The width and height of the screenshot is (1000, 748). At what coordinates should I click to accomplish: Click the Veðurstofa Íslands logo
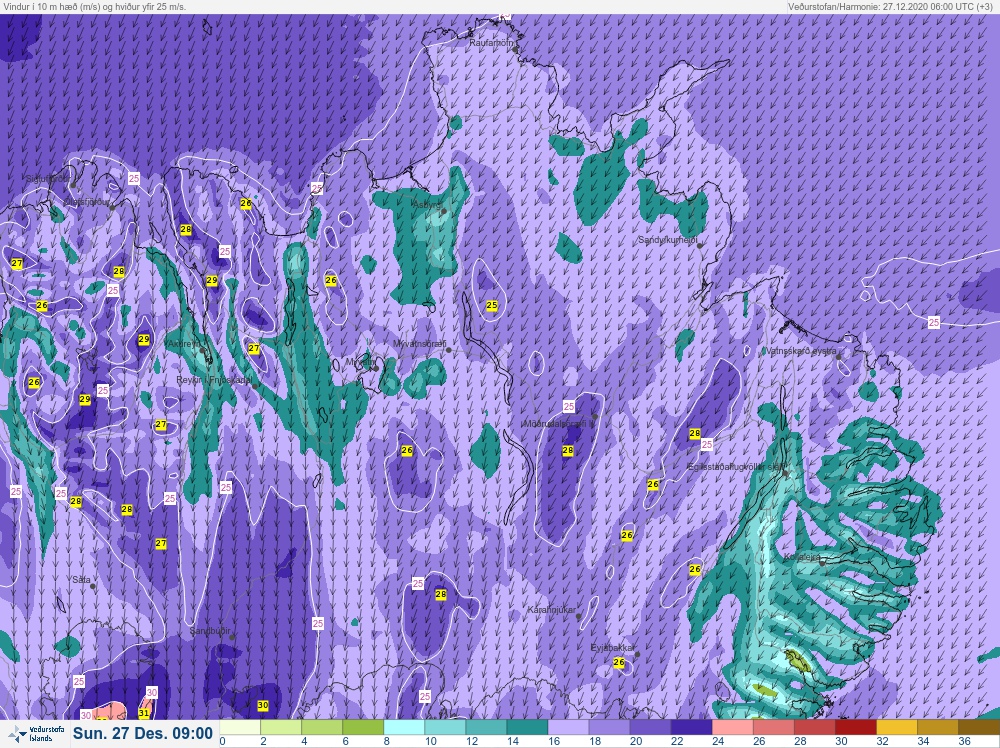point(35,733)
